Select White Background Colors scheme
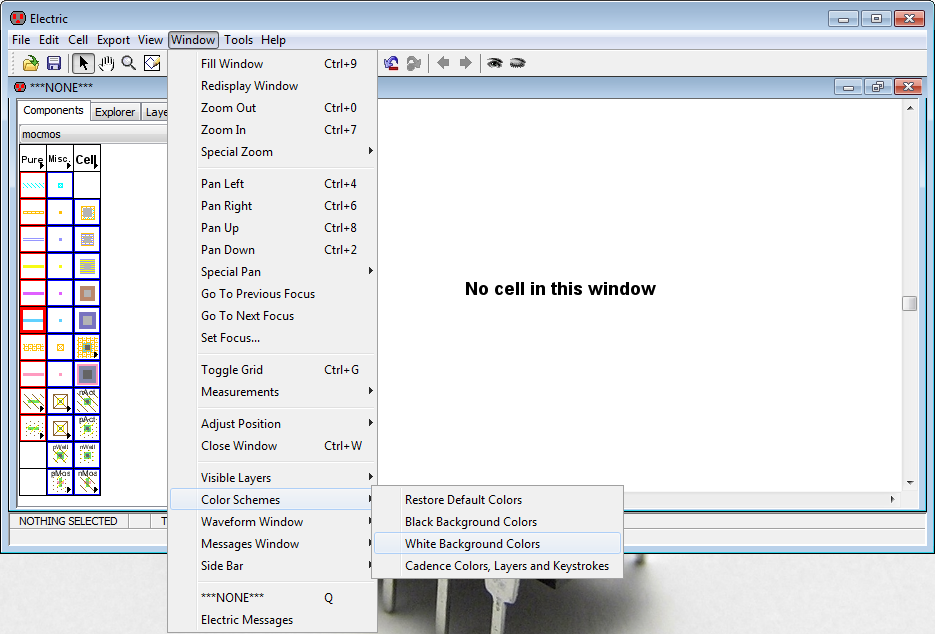 [472, 544]
